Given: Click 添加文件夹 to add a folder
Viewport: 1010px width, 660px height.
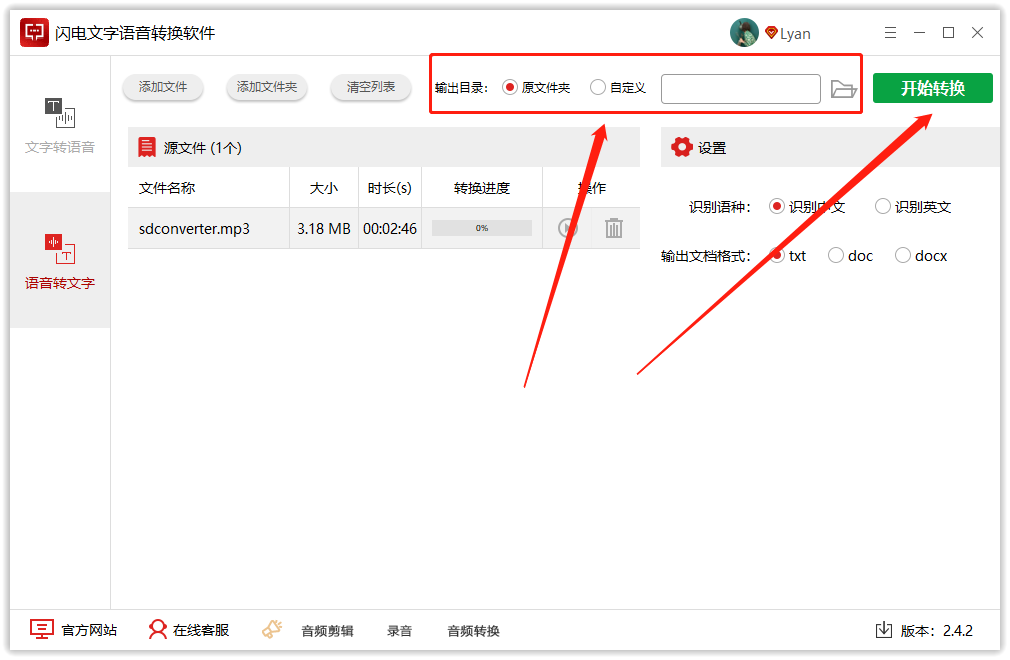Looking at the screenshot, I should tap(266, 87).
